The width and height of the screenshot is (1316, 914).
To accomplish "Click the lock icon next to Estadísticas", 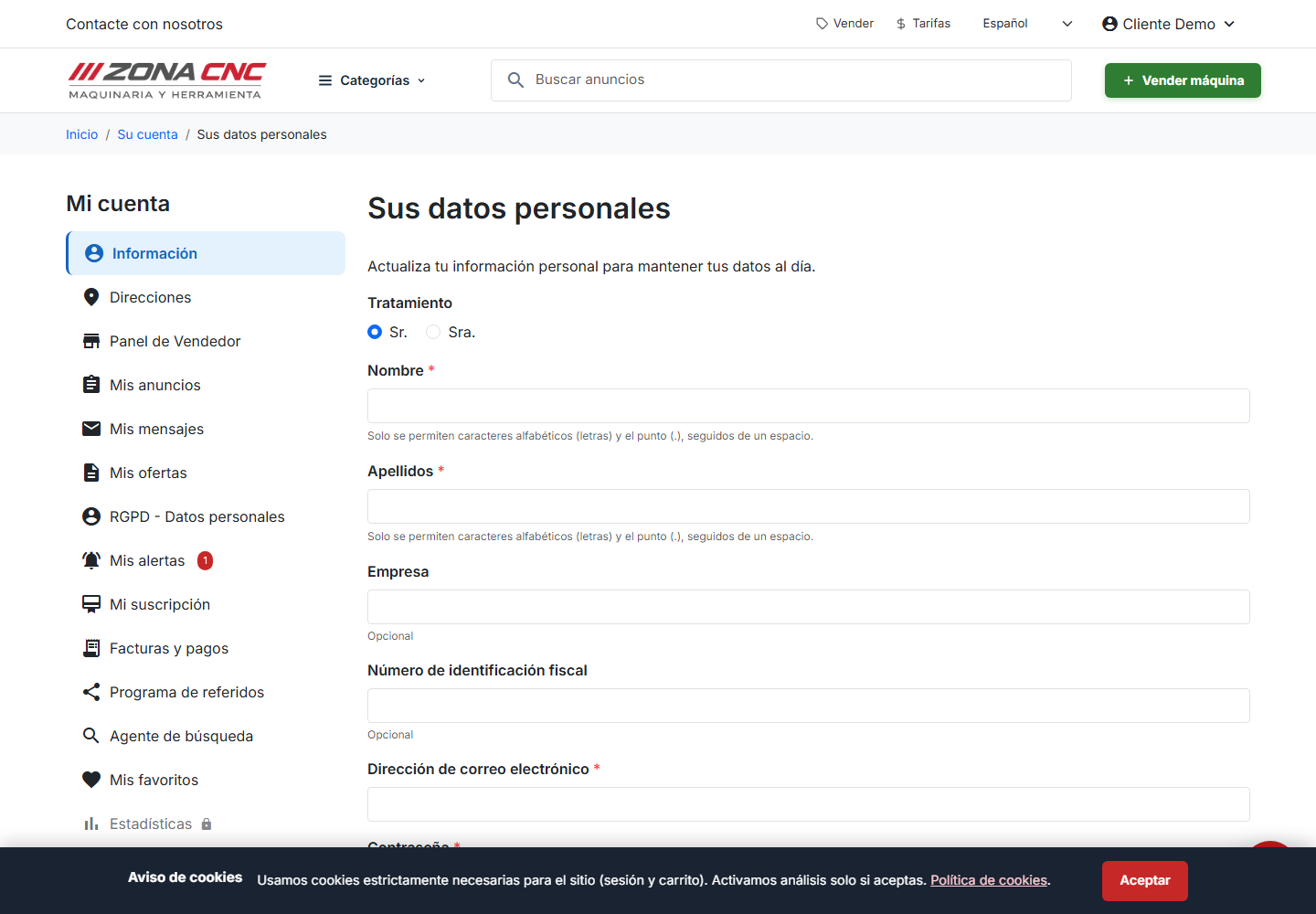I will pos(207,824).
